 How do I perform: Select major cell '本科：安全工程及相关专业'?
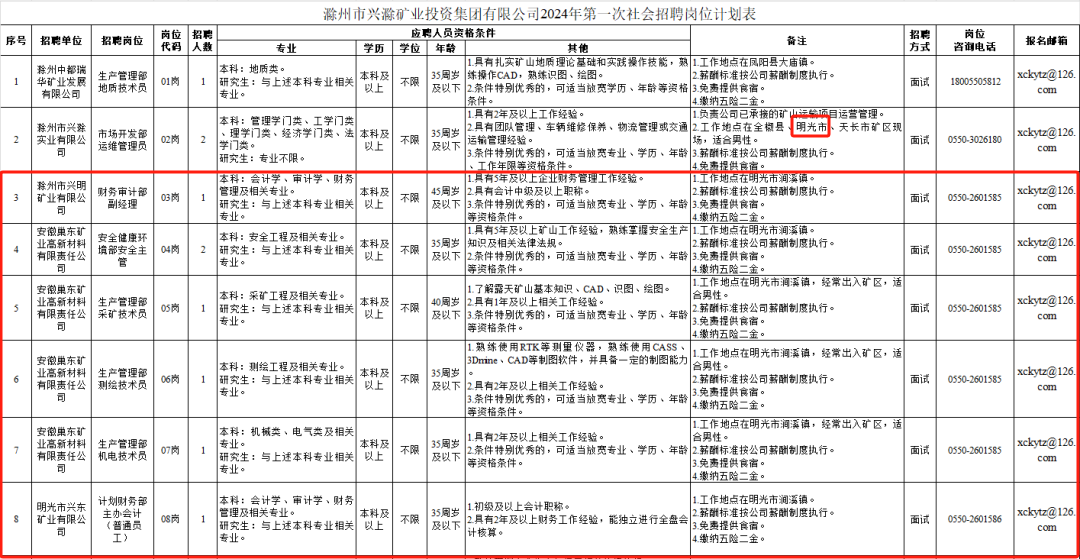tap(286, 247)
